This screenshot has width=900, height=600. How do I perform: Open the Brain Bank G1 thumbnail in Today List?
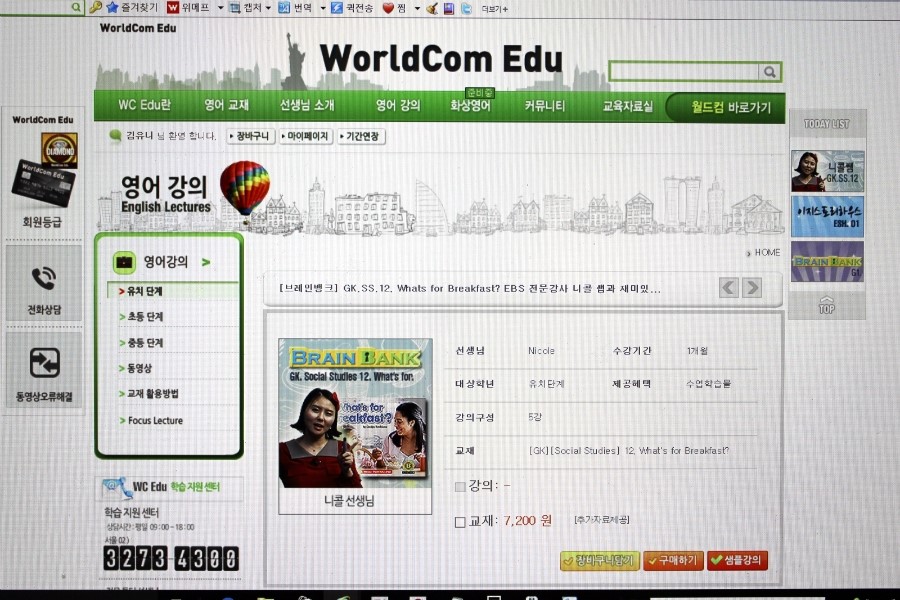(827, 261)
